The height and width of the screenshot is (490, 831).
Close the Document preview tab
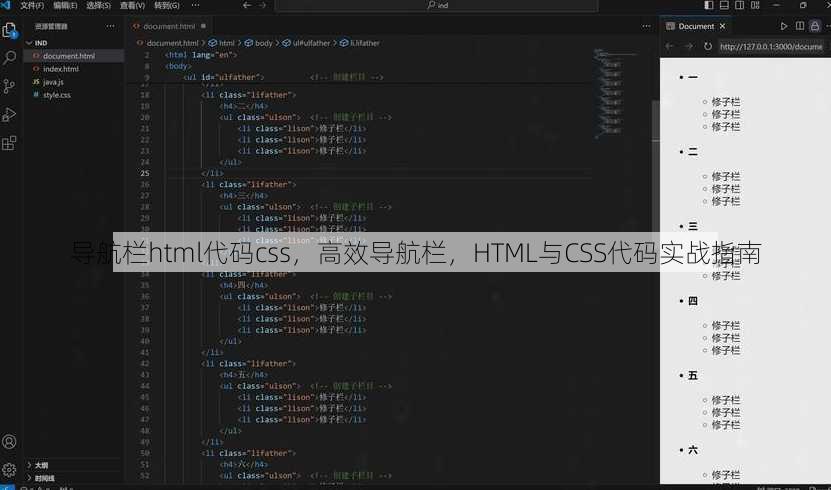722,26
